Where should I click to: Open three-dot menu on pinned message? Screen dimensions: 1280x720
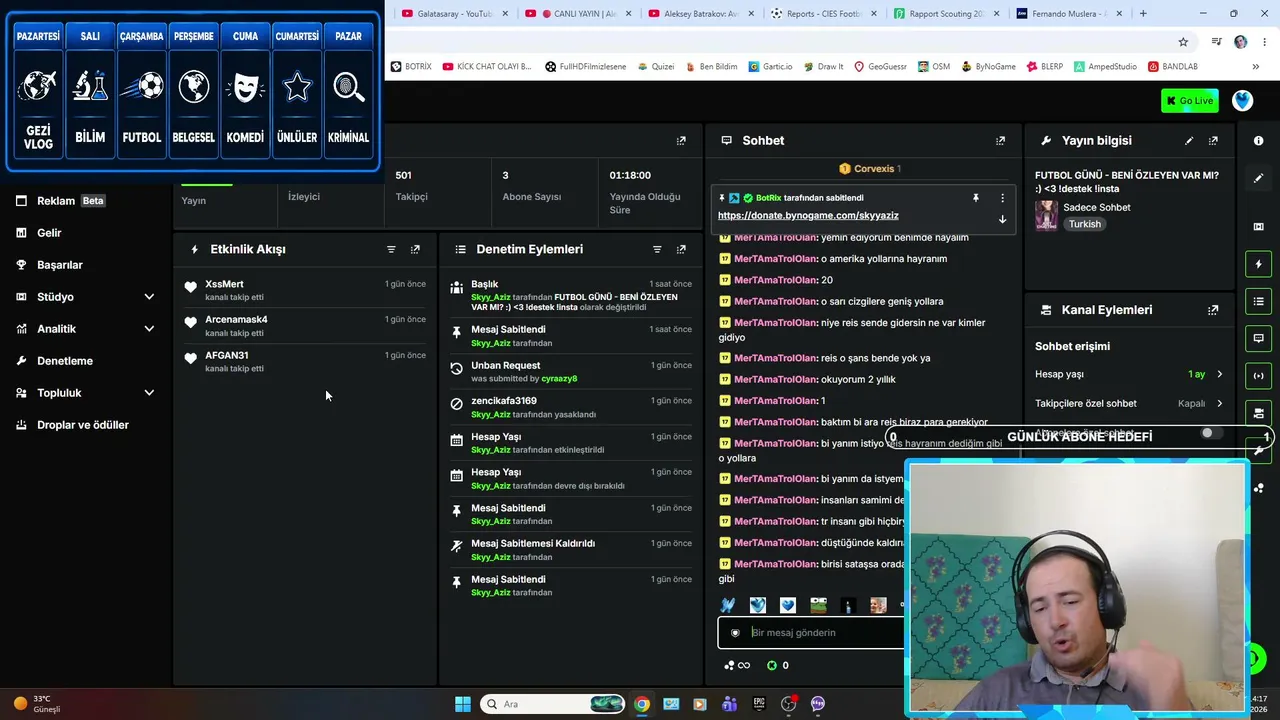tap(1002, 198)
